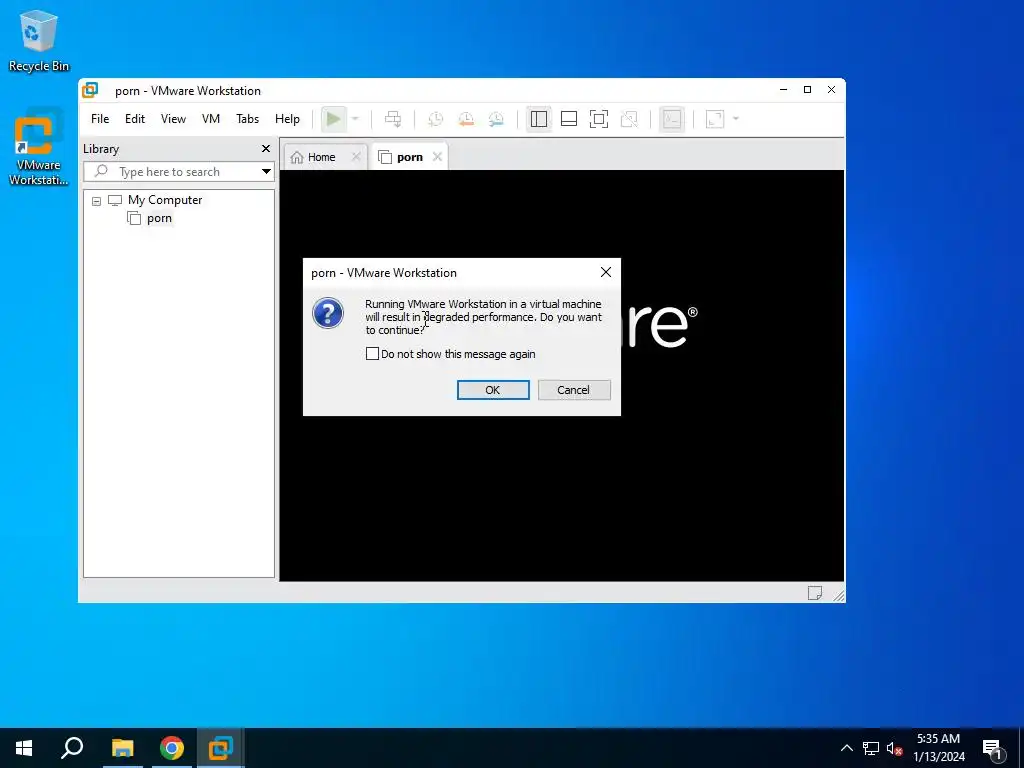Image resolution: width=1024 pixels, height=768 pixels.
Task: Click Revert to Snapshot icon
Action: pyautogui.click(x=466, y=119)
